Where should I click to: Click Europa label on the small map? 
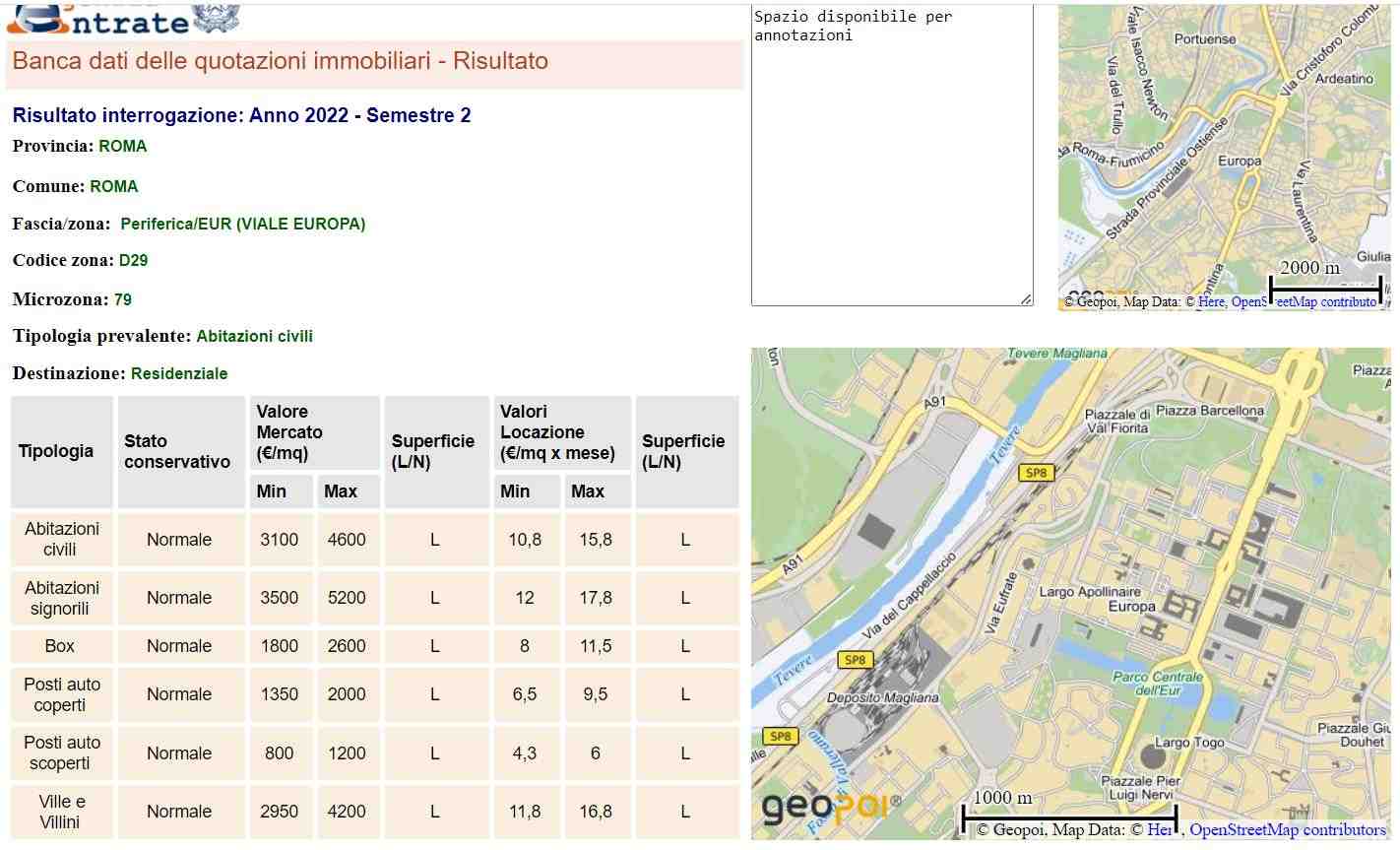(1240, 161)
